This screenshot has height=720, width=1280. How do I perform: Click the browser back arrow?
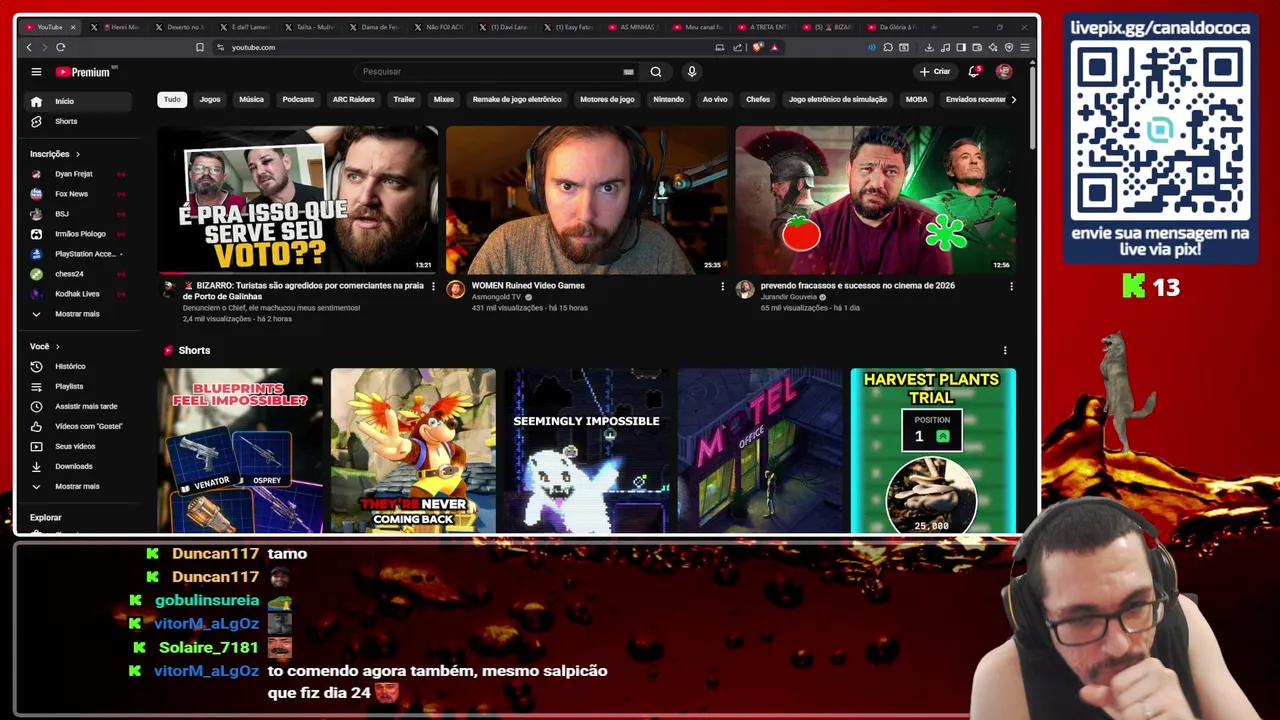tap(29, 47)
